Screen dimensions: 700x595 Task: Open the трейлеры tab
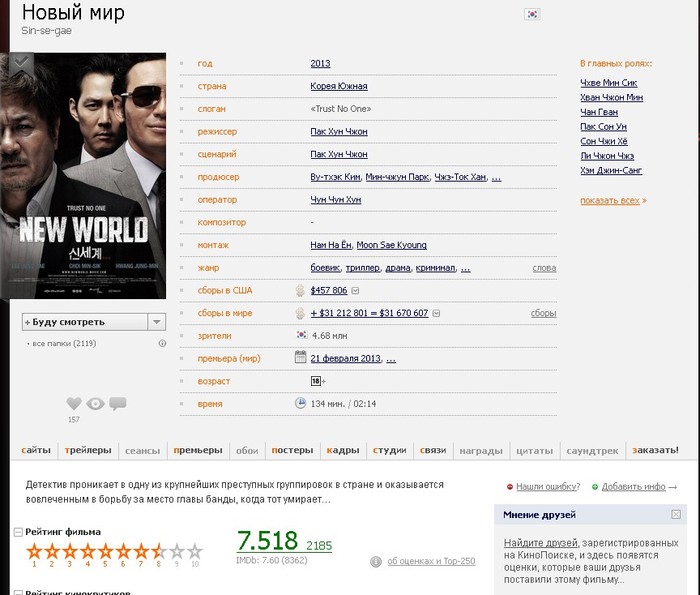(88, 450)
